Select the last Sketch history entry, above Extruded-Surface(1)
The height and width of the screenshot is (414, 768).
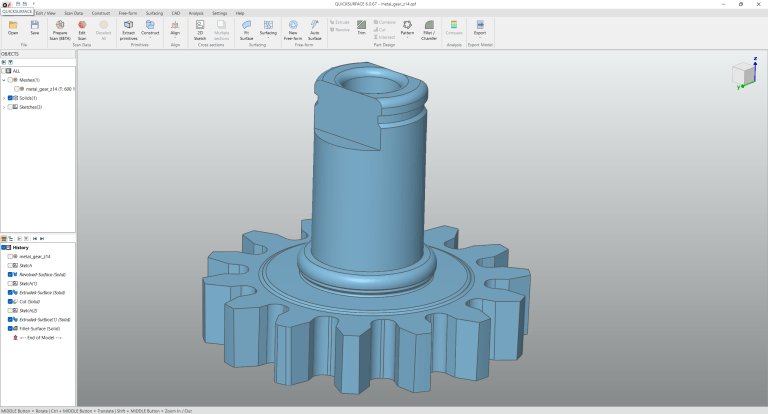(x=28, y=311)
